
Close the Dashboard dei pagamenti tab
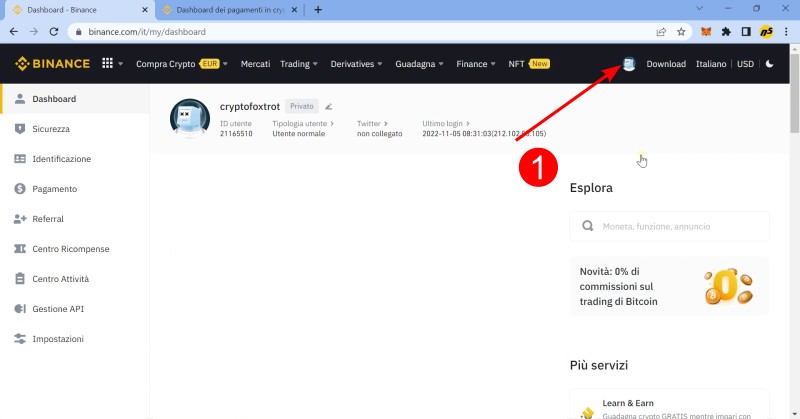(294, 10)
